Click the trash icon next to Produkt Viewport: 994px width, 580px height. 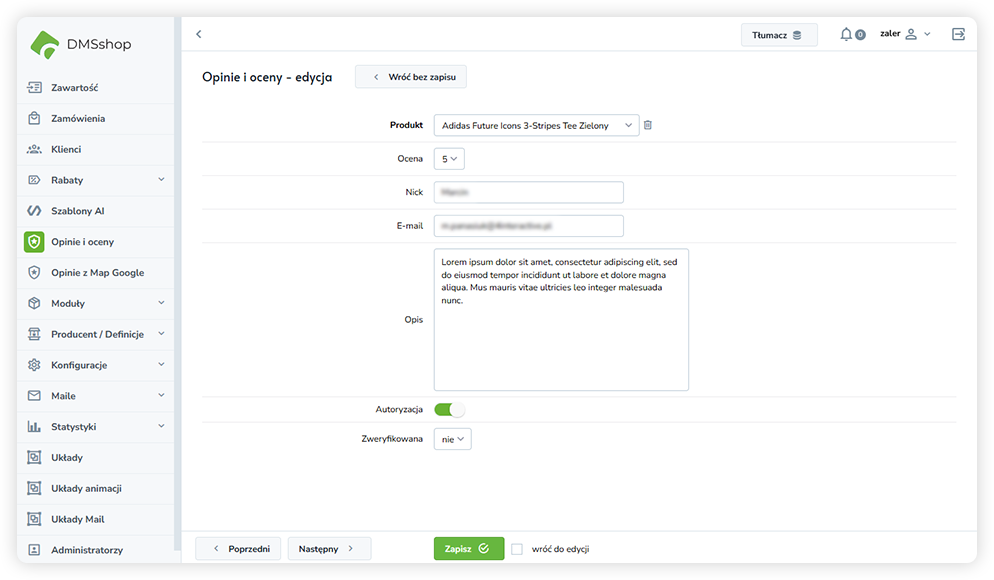(648, 125)
